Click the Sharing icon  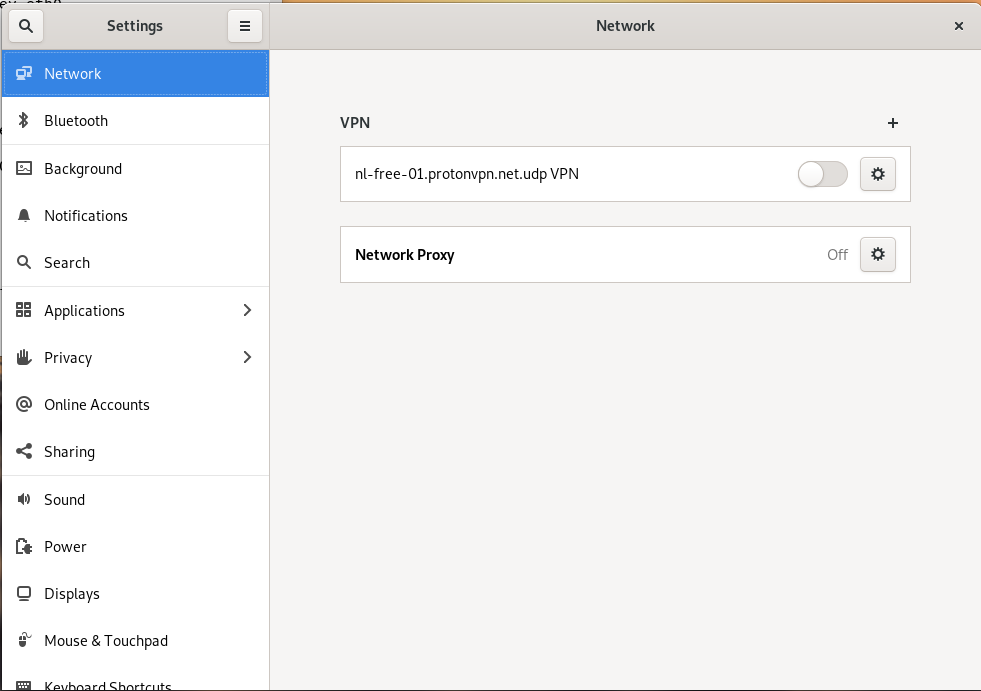point(24,451)
